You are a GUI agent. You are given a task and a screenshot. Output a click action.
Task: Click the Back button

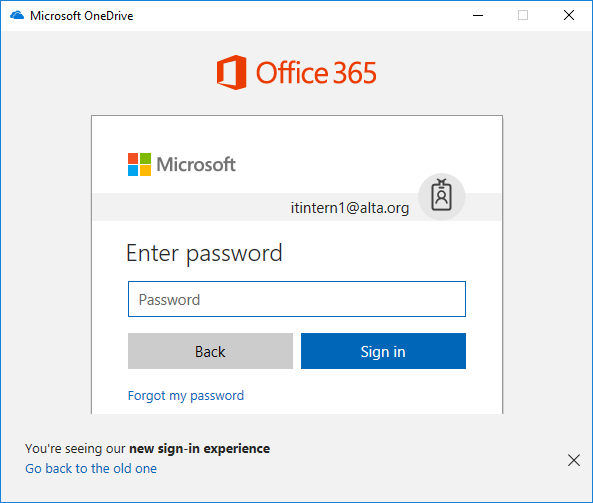[210, 351]
